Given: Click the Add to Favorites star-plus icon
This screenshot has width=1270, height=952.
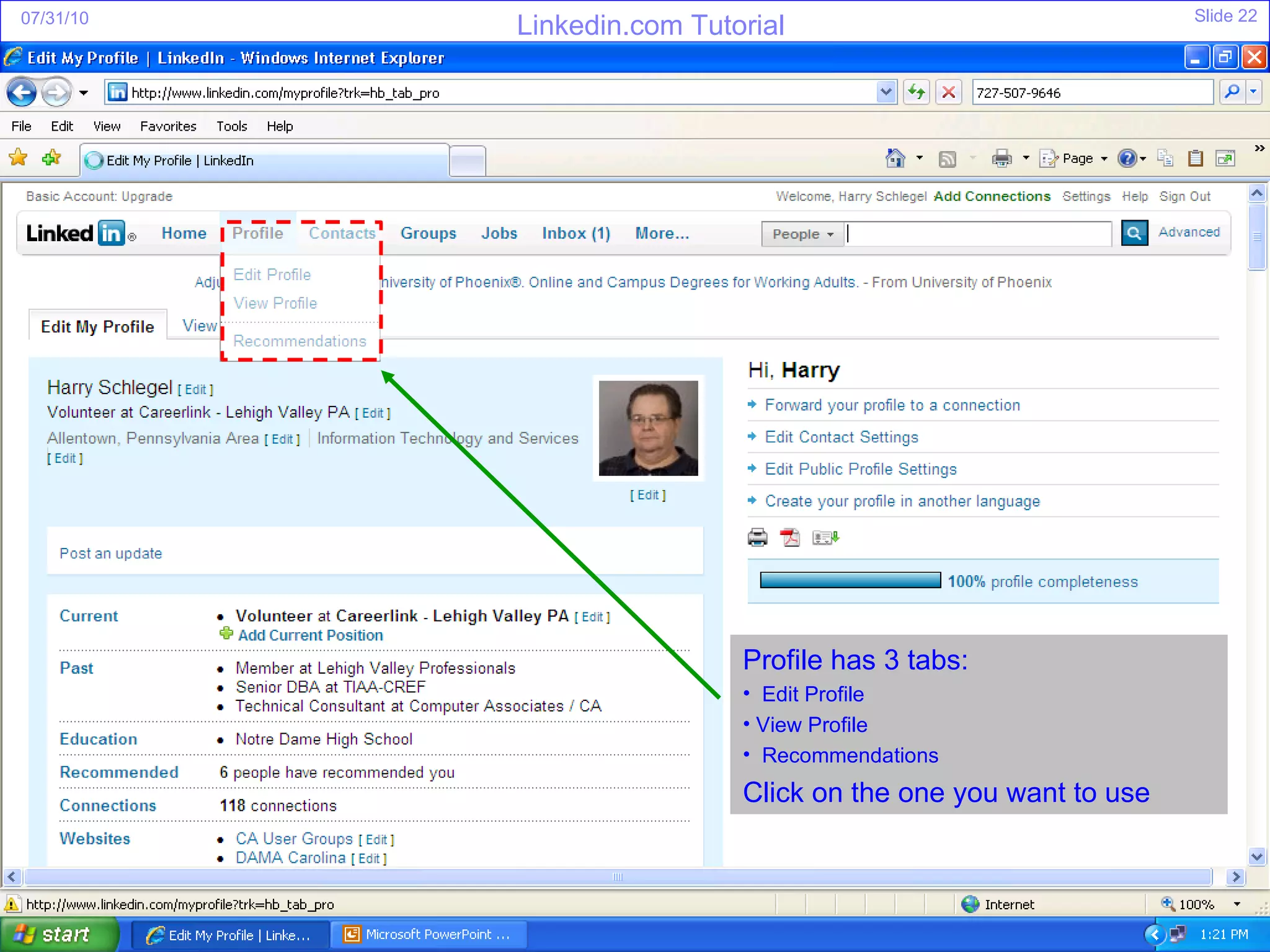Looking at the screenshot, I should (x=51, y=158).
